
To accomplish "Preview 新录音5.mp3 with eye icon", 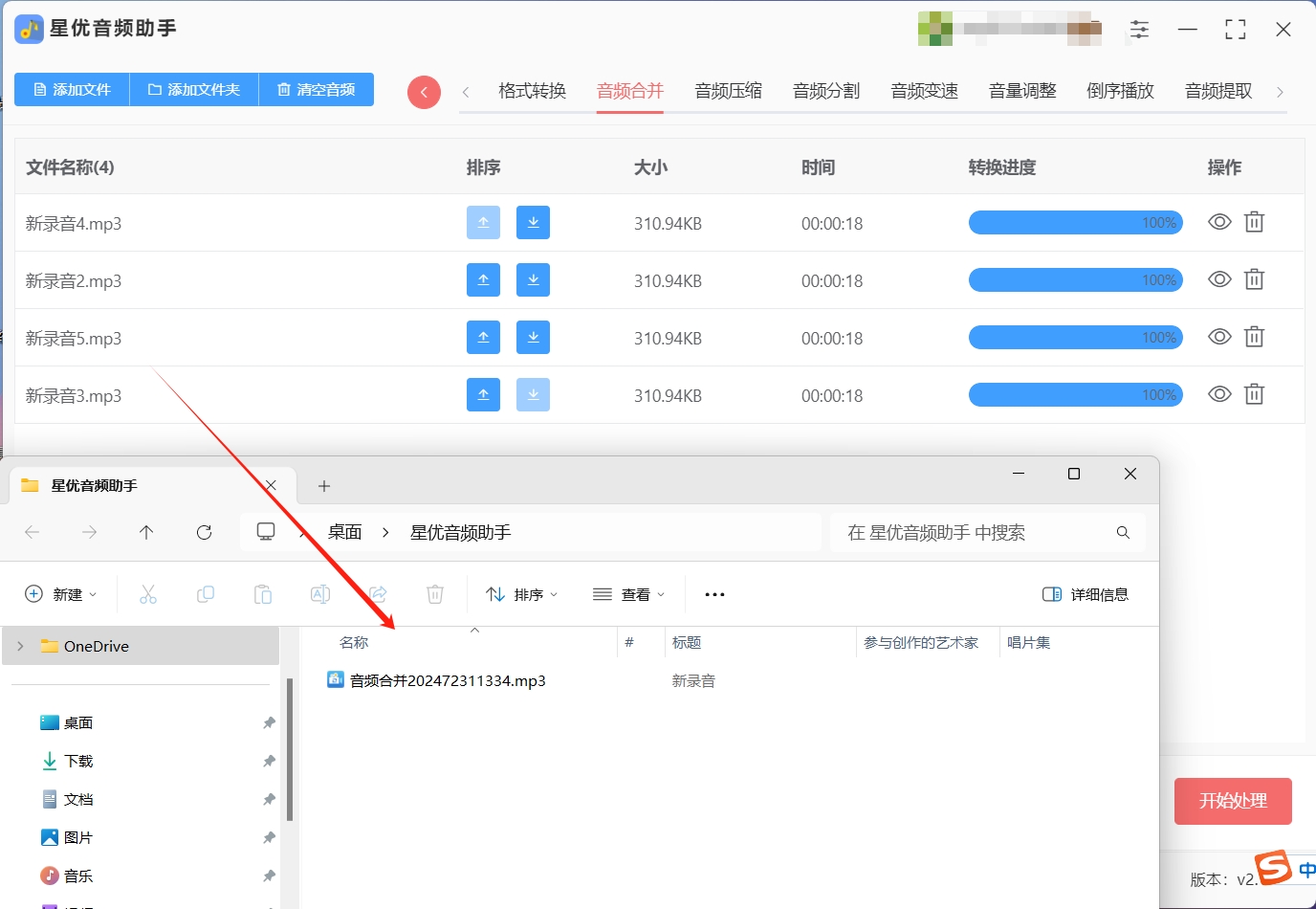I will click(1219, 337).
